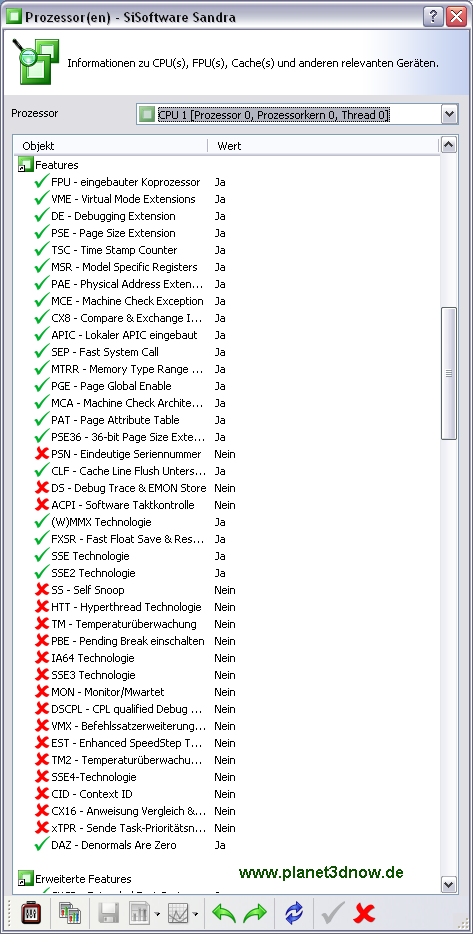Click the help question mark button
473x934 pixels.
click(x=432, y=16)
